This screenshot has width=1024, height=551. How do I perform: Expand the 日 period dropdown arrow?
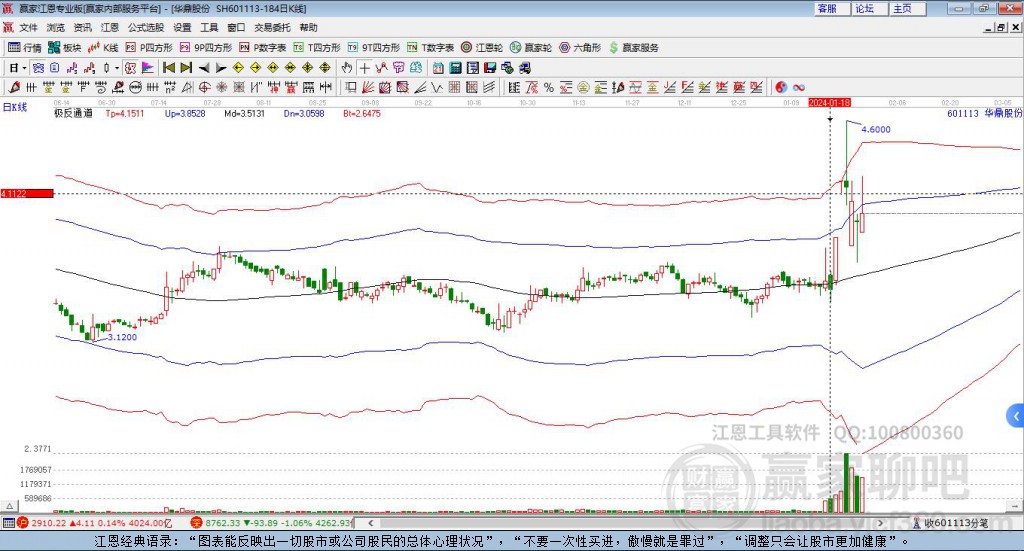[23, 68]
